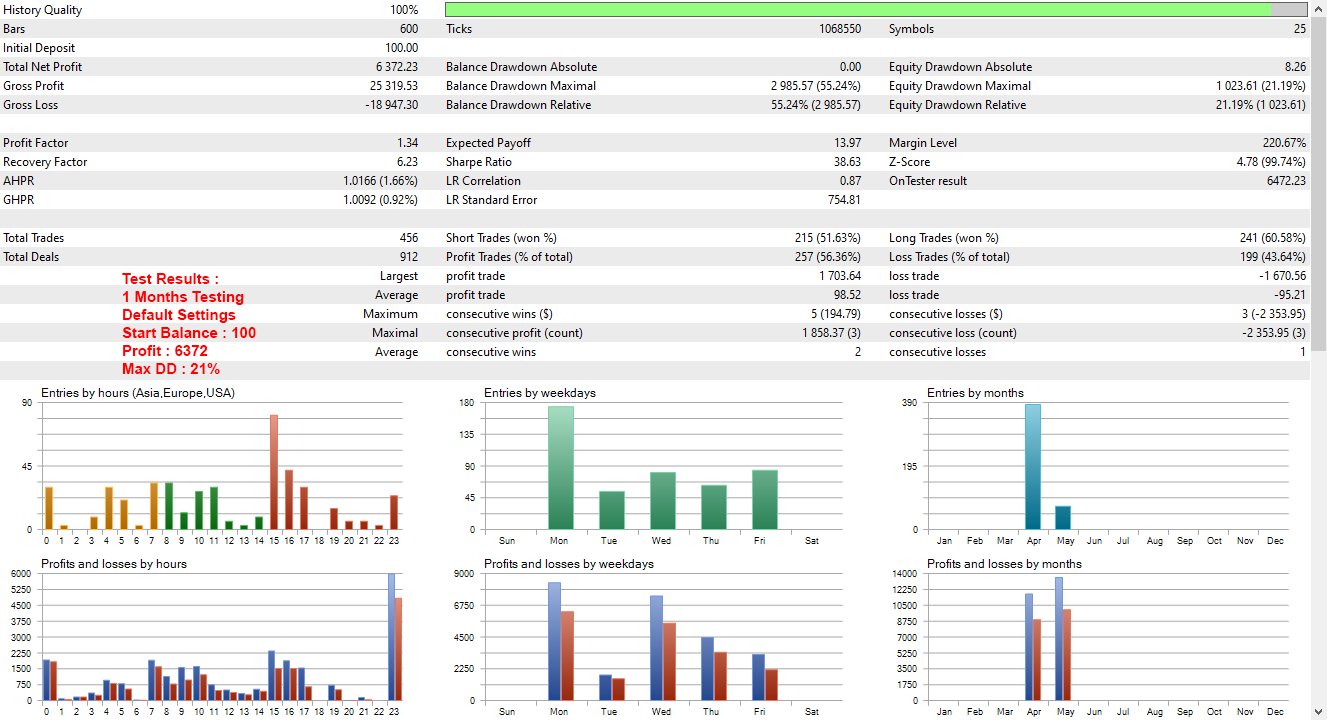Click the scrollbar down arrow
Screen dimensions: 1327x720
(1319, 712)
